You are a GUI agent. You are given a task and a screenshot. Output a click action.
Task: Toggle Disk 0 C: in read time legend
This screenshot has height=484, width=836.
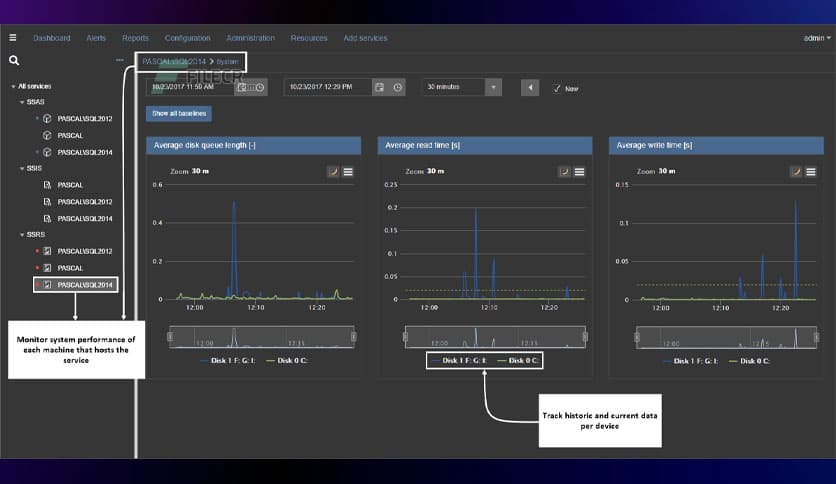coord(518,361)
